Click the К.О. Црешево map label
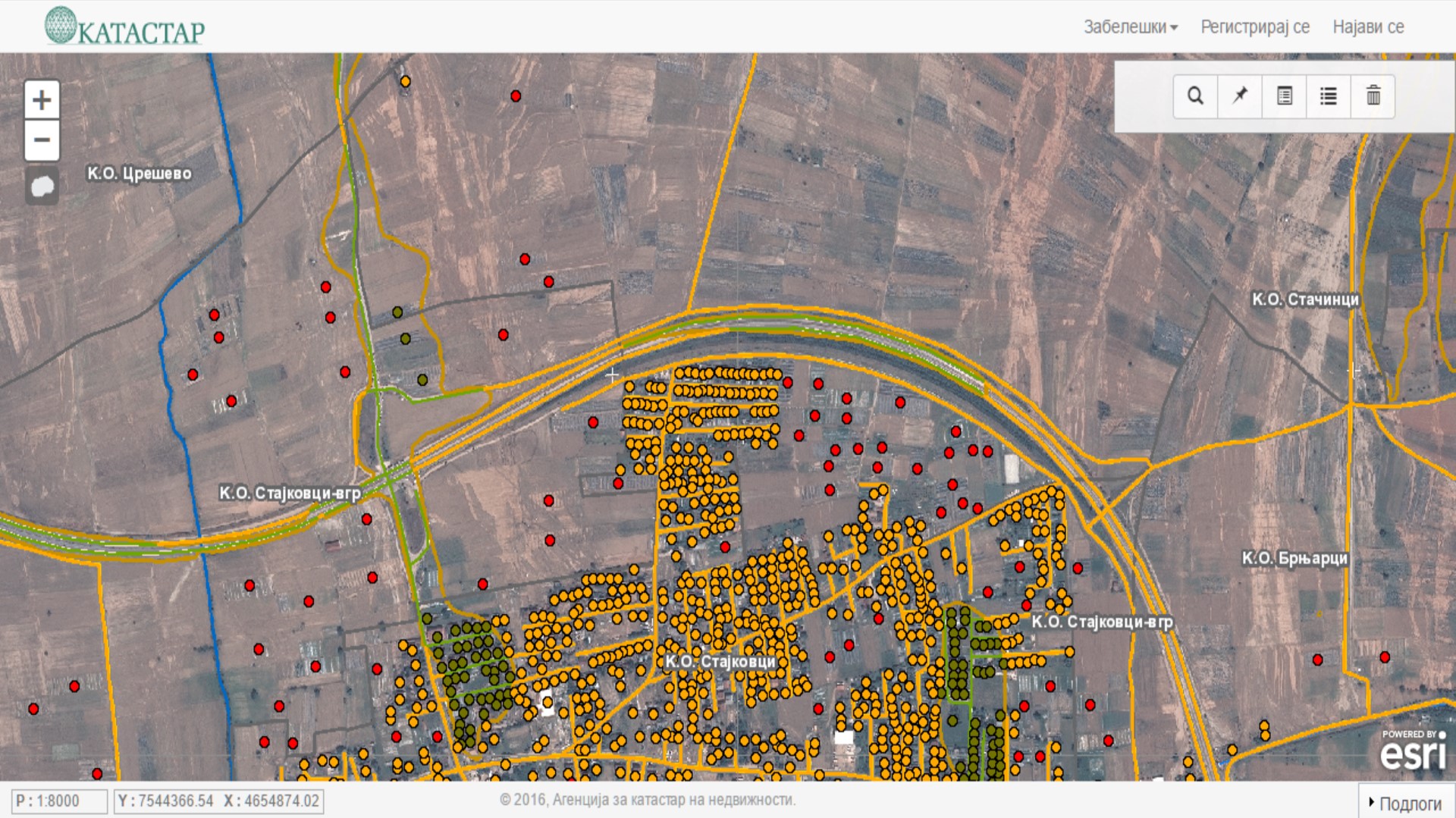The width and height of the screenshot is (1456, 818). 140,174
